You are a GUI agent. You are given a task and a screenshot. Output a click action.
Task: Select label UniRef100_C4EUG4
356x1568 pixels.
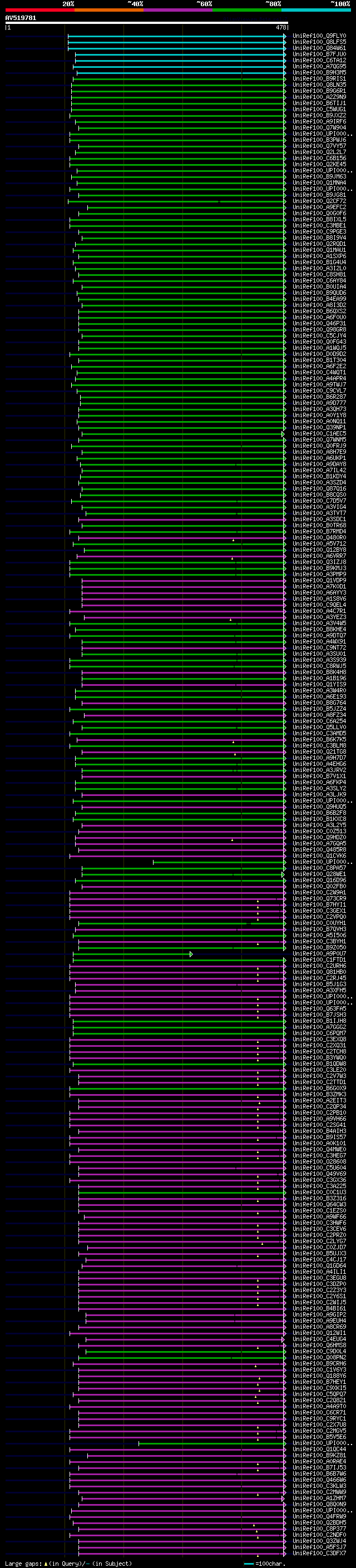point(319,1339)
